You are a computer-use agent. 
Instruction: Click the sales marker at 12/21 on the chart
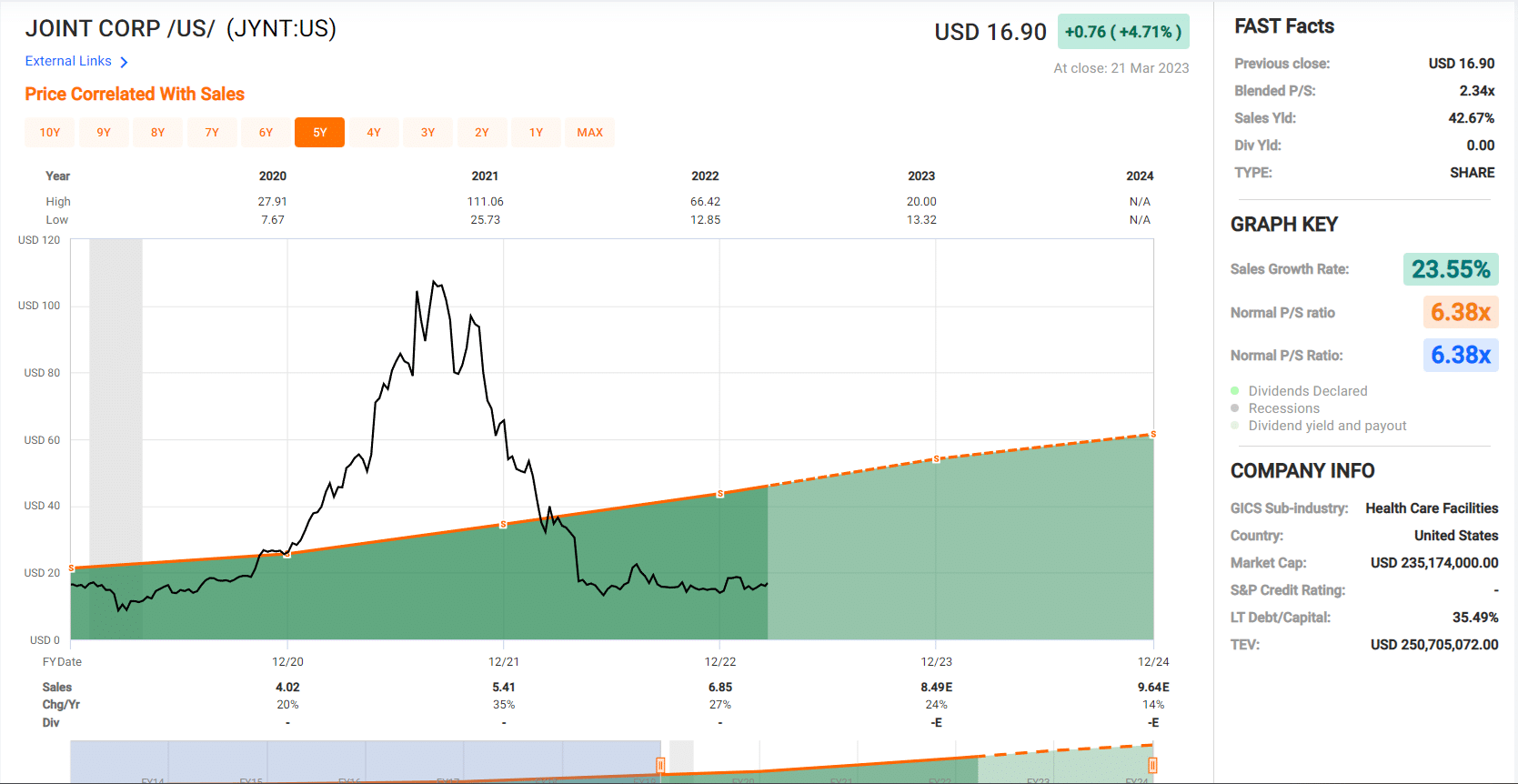(504, 525)
